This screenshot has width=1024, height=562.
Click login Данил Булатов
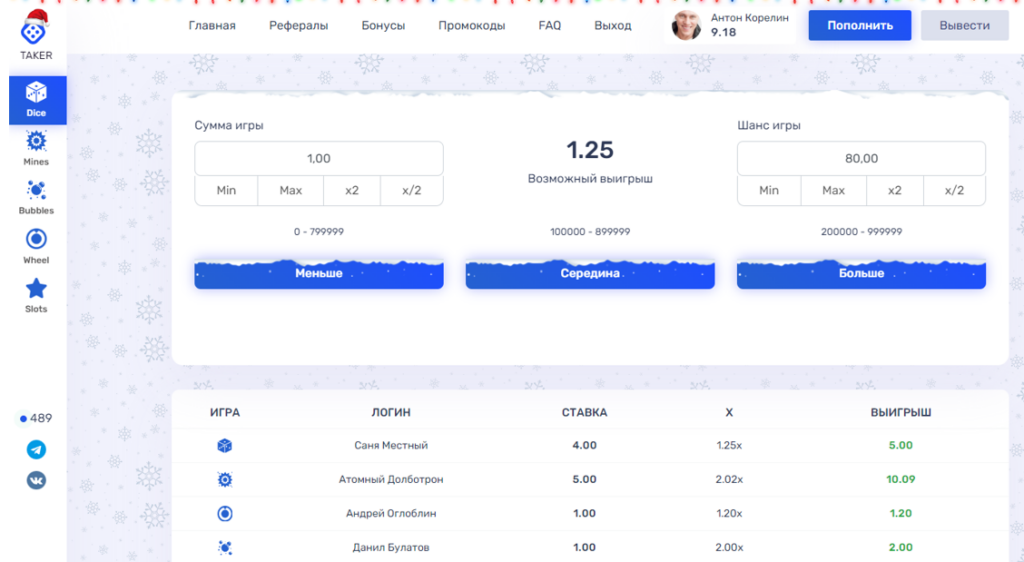pos(391,547)
